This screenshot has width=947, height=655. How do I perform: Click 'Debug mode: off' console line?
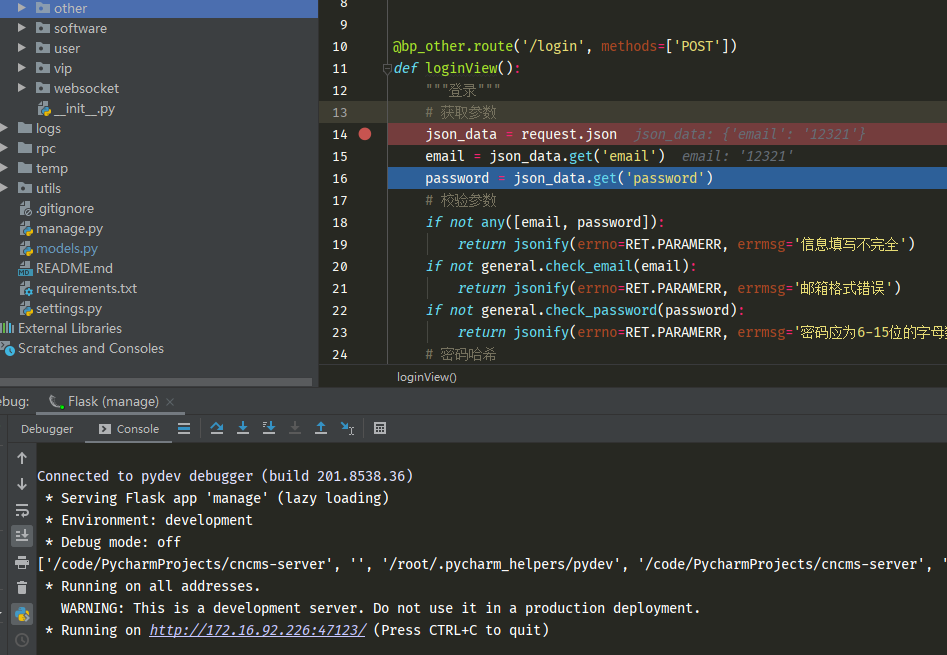pyautogui.click(x=114, y=542)
